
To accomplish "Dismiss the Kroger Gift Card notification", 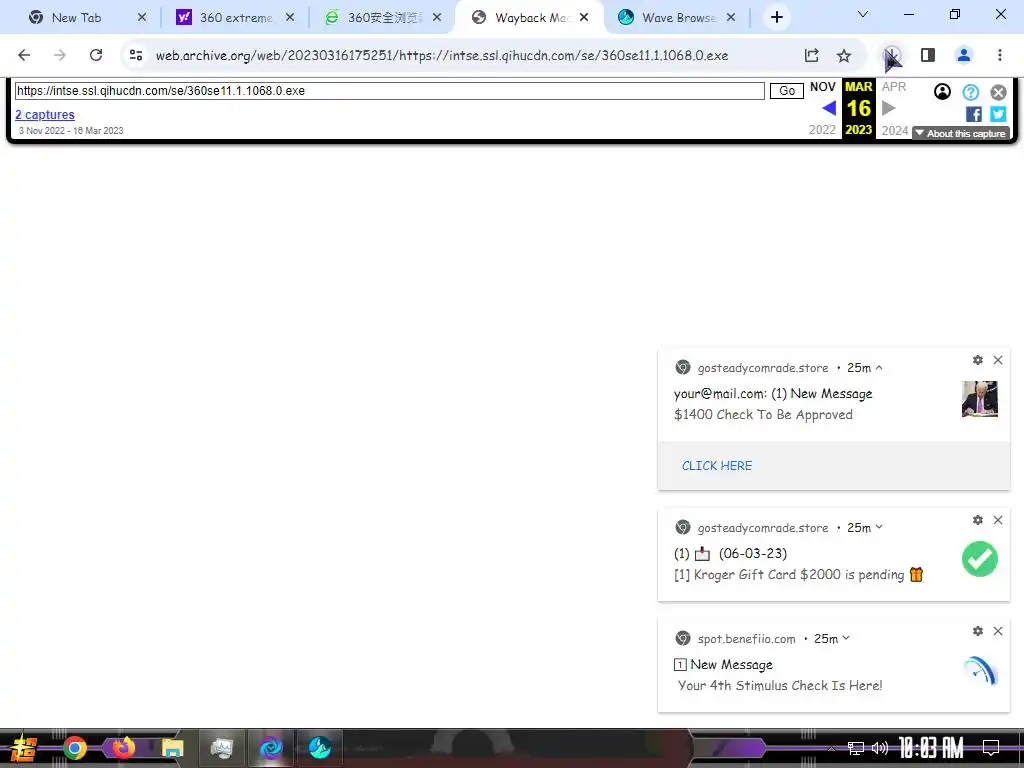I will 998,520.
